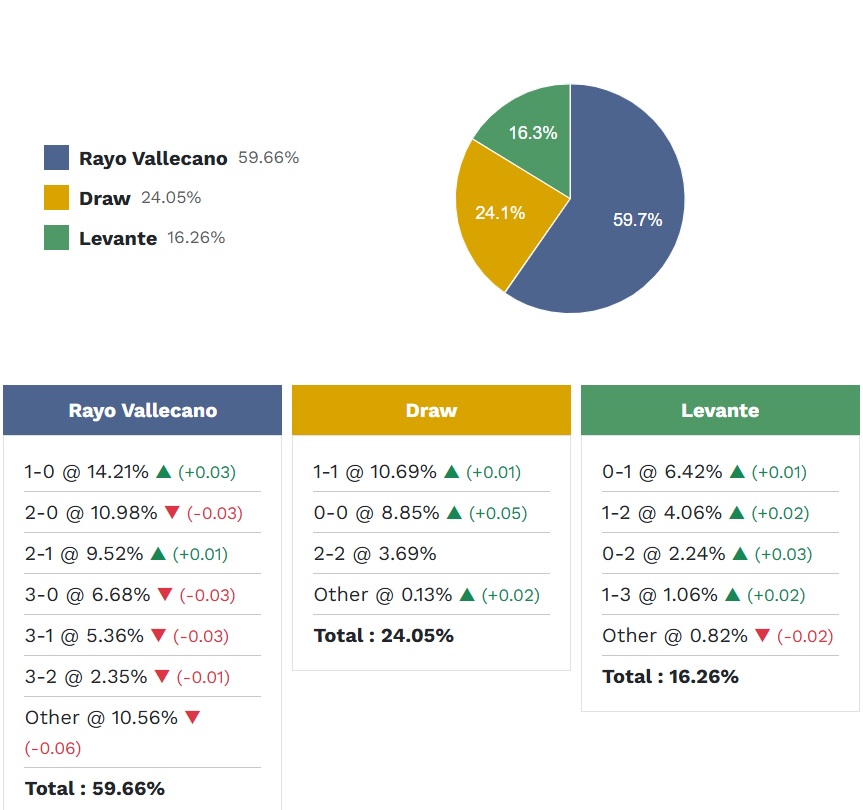Click the green Levante legend swatch
863x810 pixels.
click(57, 238)
